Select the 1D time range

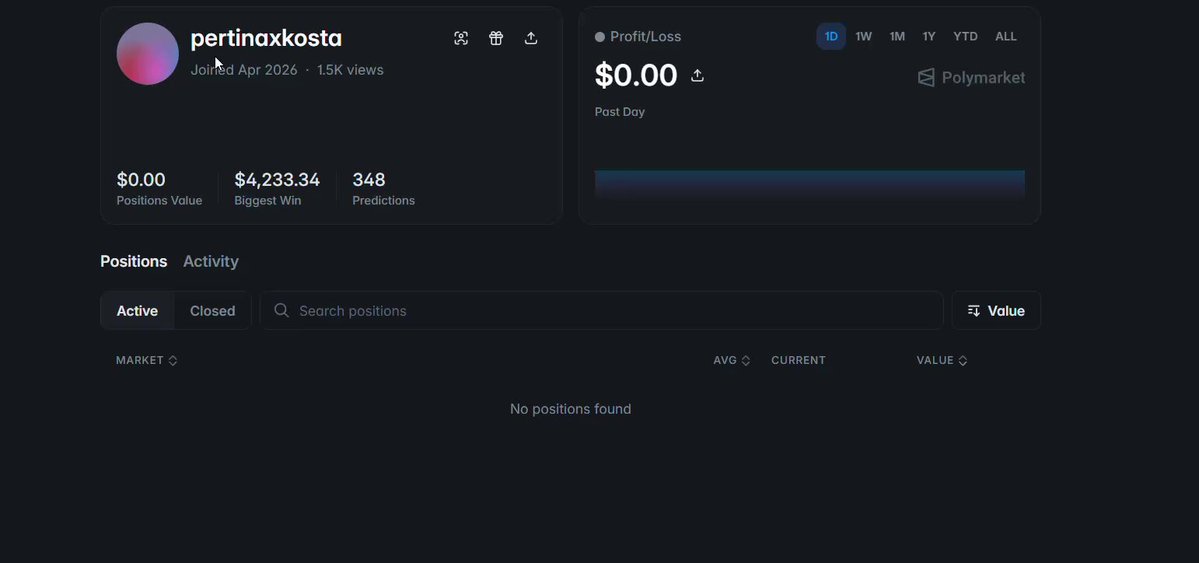tap(831, 37)
